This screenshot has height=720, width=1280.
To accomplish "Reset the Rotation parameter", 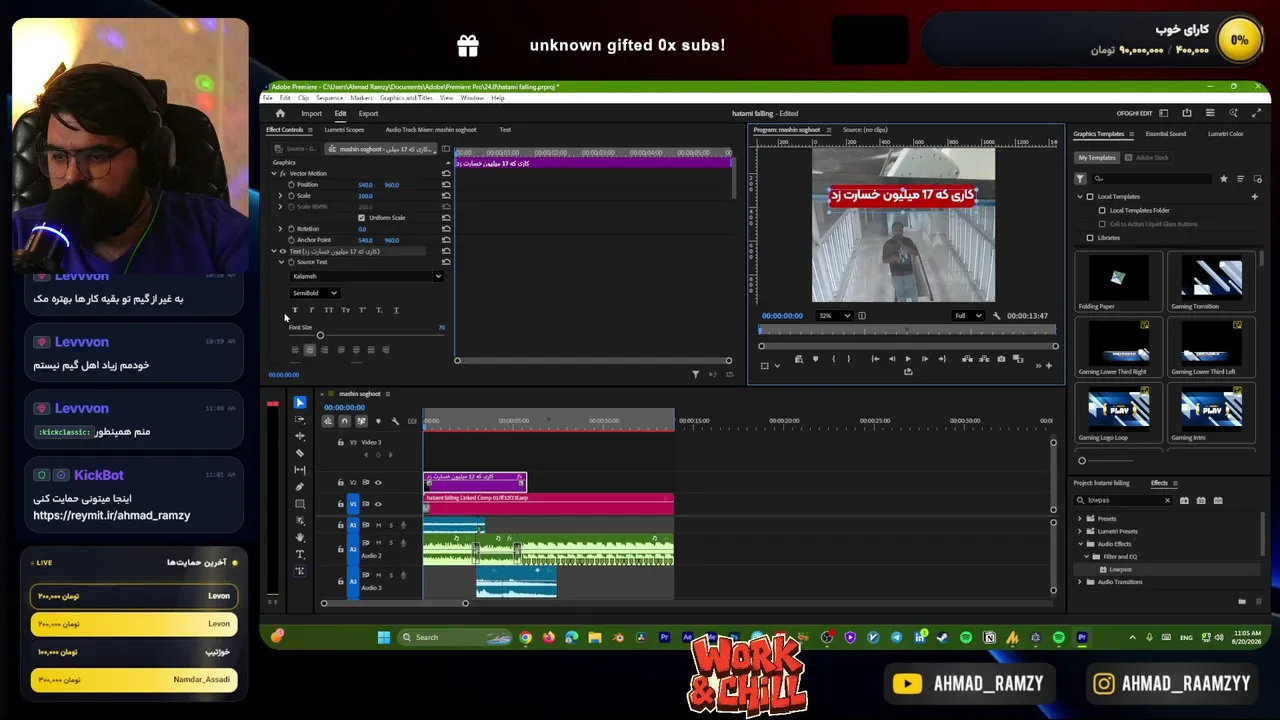I will 446,229.
